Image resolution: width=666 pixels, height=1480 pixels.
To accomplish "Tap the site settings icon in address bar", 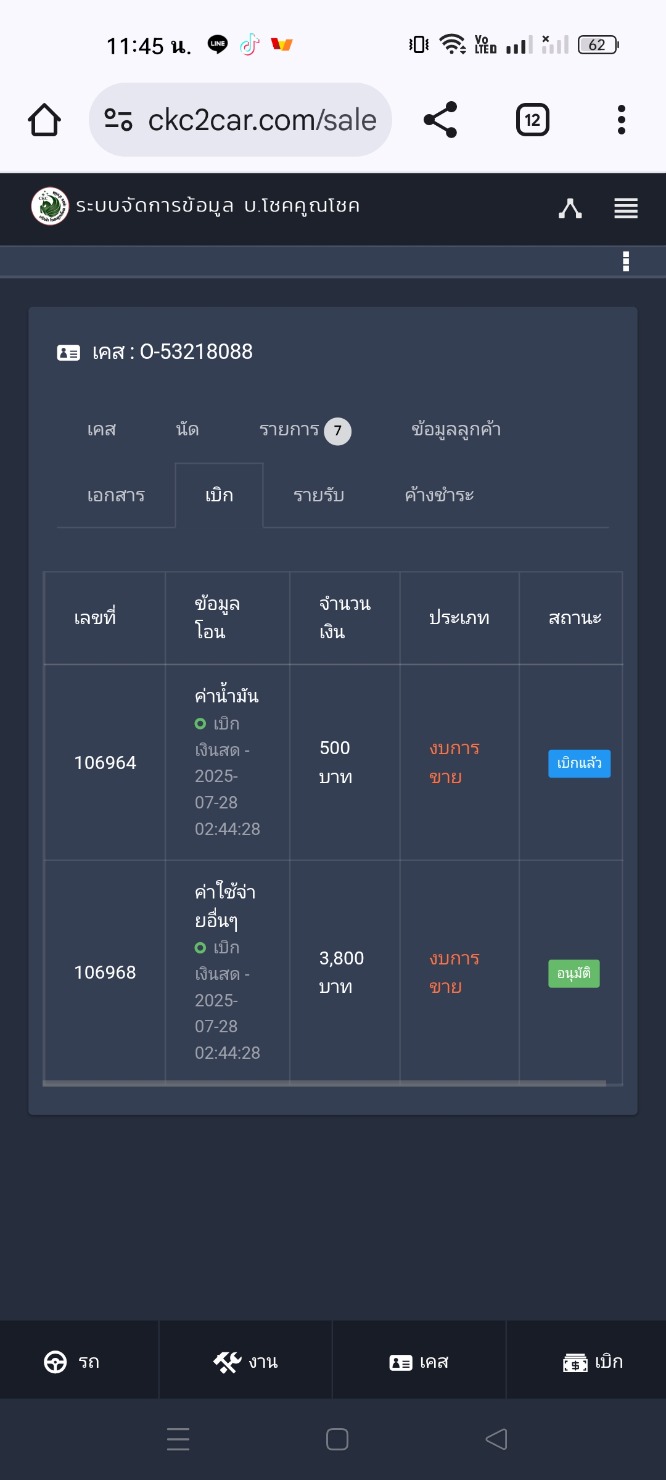I will click(x=119, y=120).
